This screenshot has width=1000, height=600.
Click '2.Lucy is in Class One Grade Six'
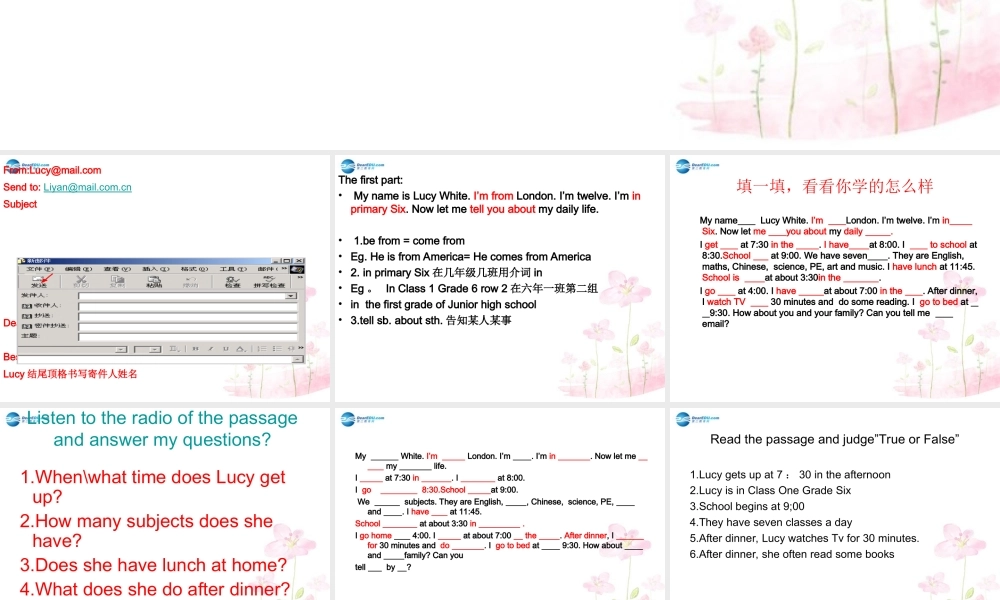pyautogui.click(x=770, y=490)
